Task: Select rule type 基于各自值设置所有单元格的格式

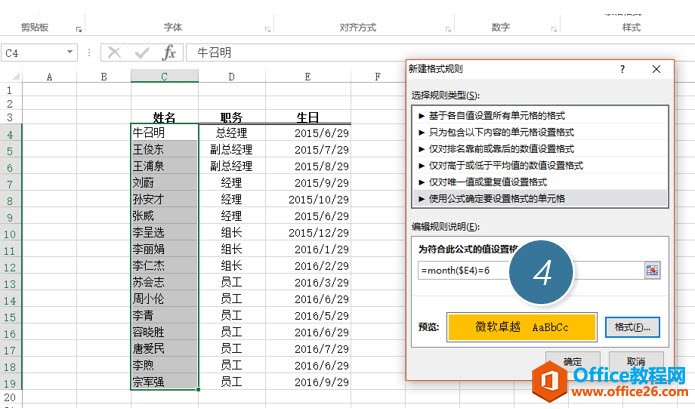Action: click(539, 116)
